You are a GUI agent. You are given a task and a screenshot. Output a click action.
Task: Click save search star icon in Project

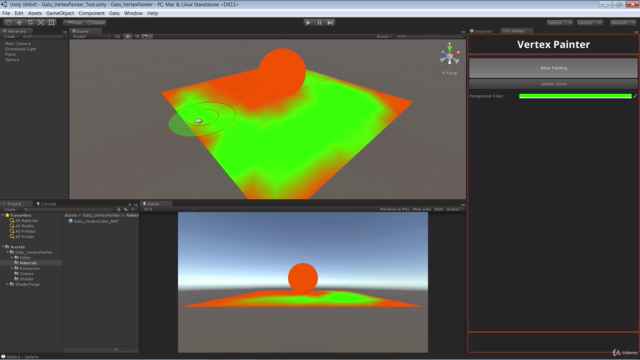point(133,209)
